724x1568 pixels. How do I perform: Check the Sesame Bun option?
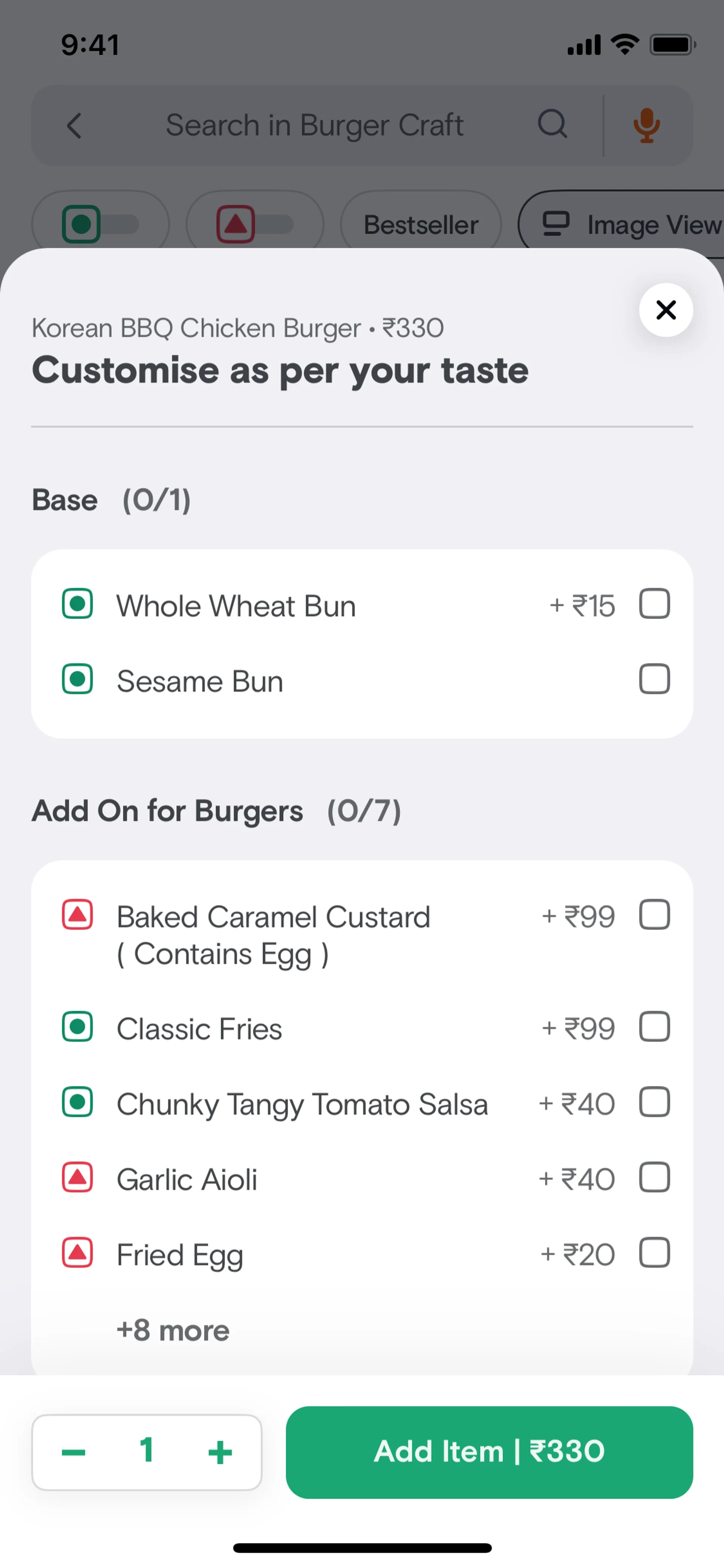click(x=654, y=679)
